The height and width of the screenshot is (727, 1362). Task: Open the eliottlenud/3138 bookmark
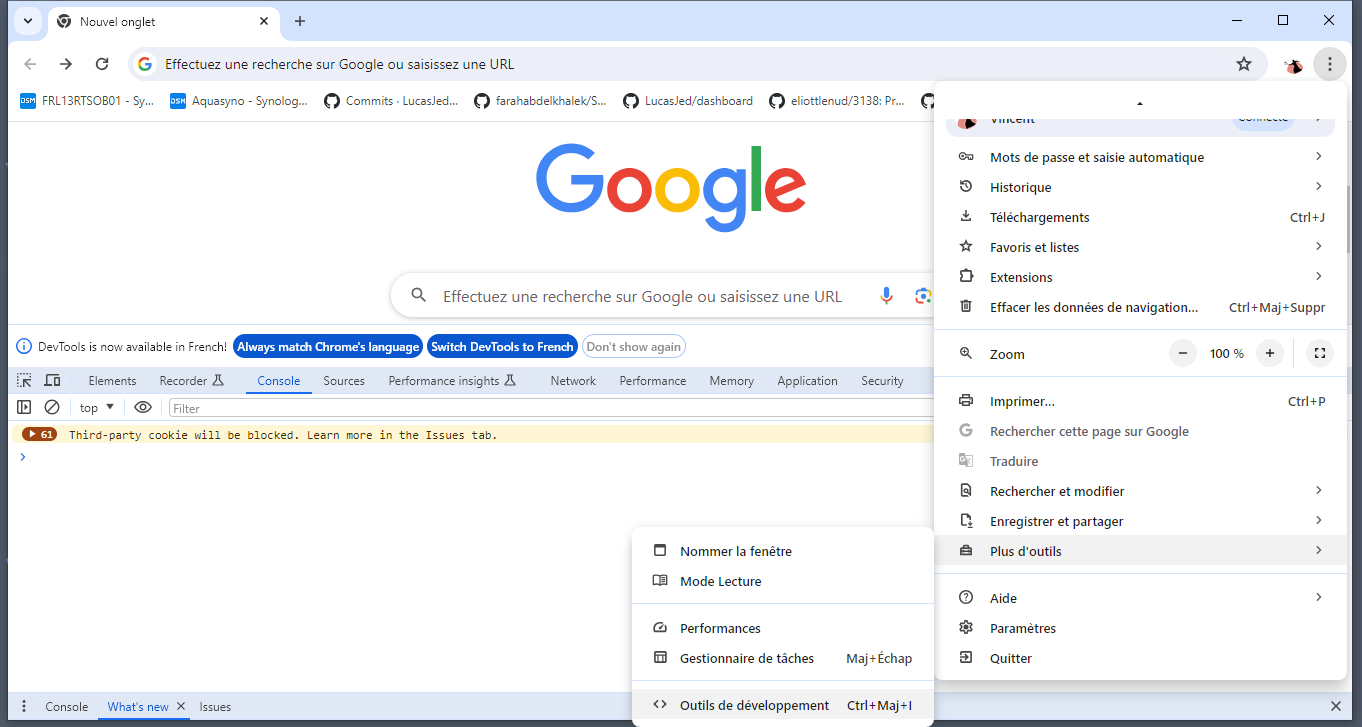pyautogui.click(x=835, y=101)
